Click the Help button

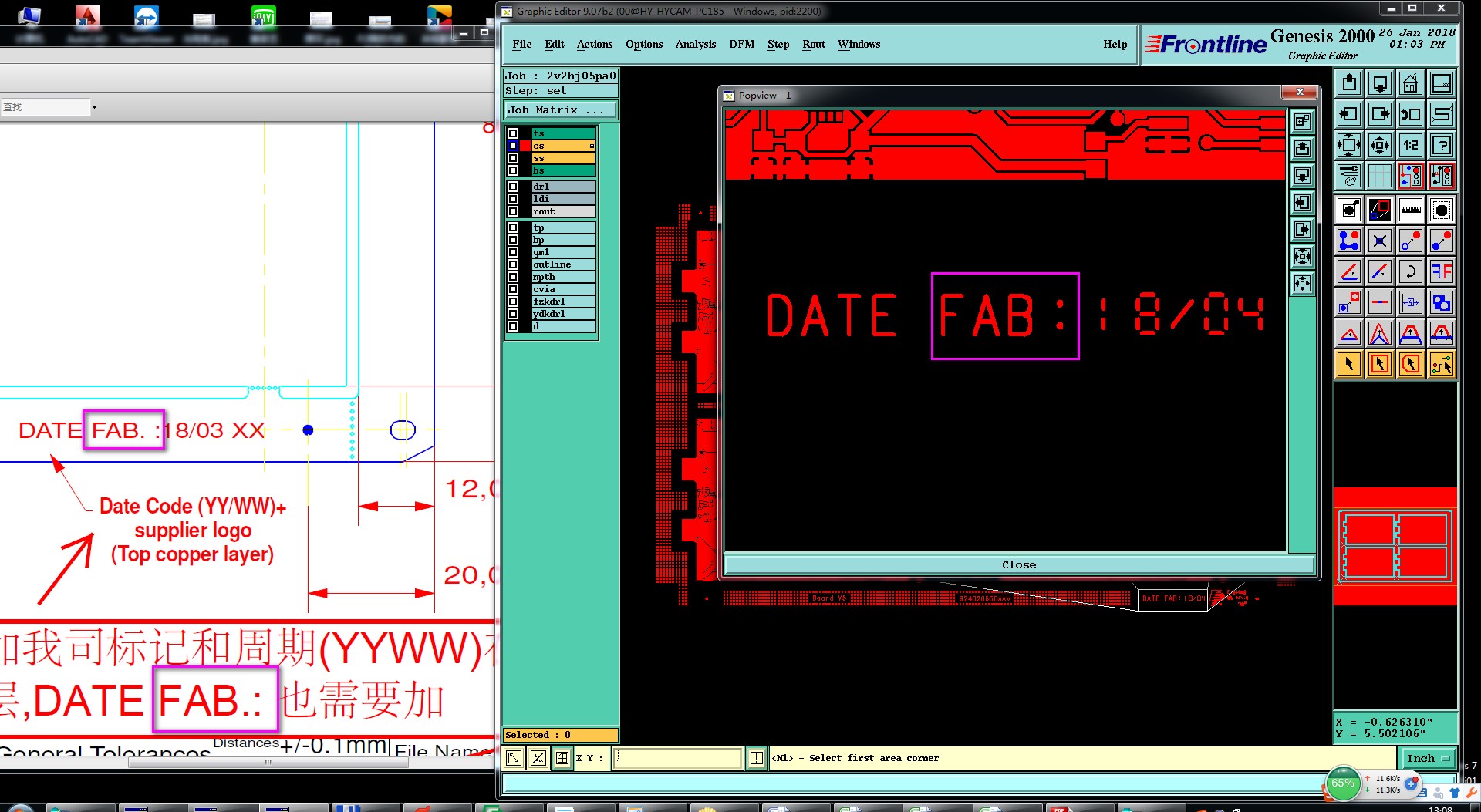coord(1115,44)
